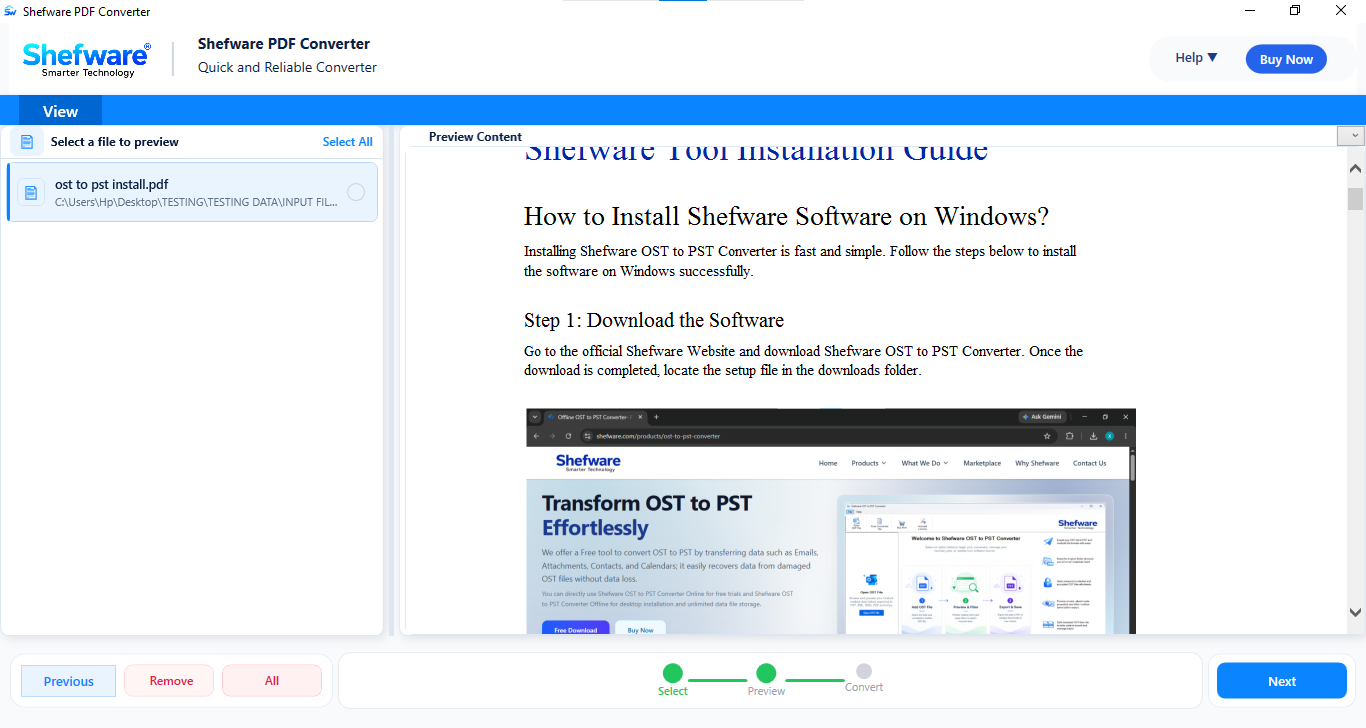The image size is (1366, 728).
Task: Click the PDF file icon for ost to pst install.pdf
Action: click(x=31, y=192)
